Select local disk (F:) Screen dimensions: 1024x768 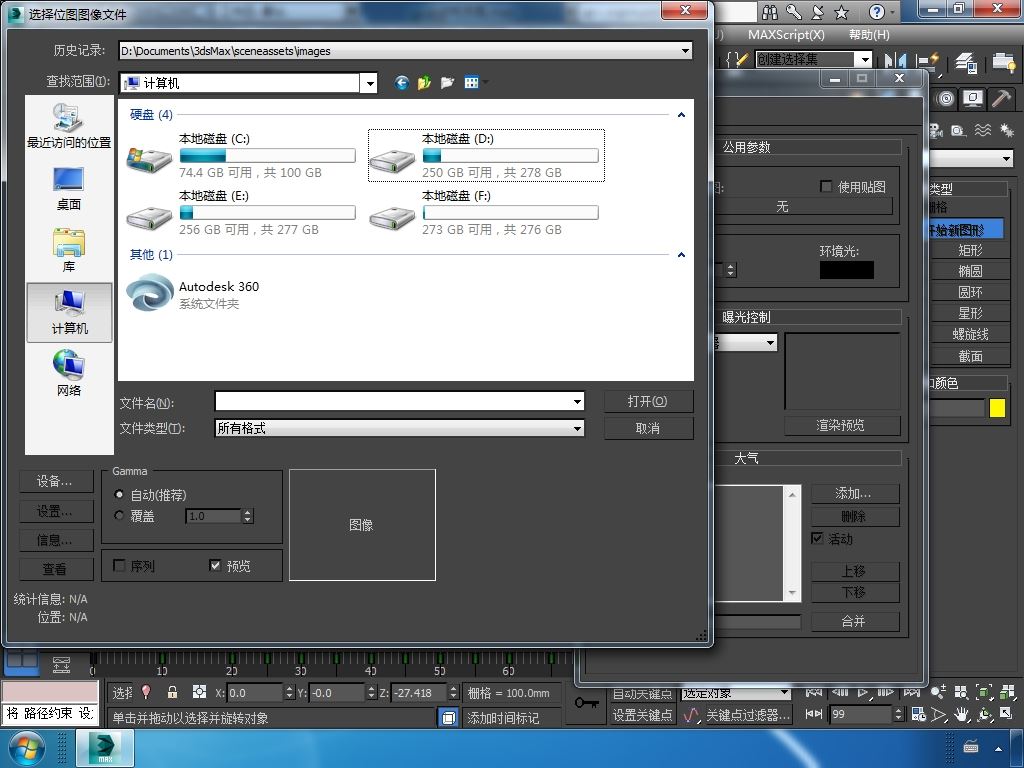point(486,212)
